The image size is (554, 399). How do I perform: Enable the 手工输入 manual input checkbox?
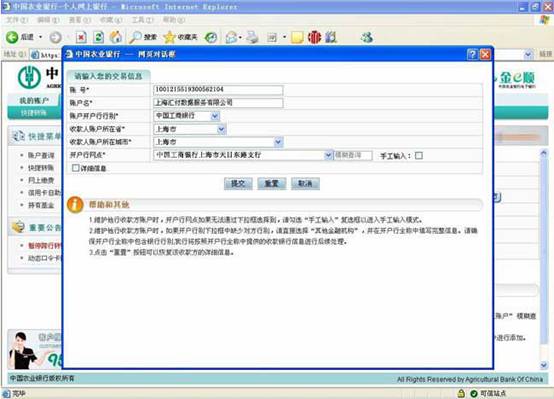[x=419, y=156]
